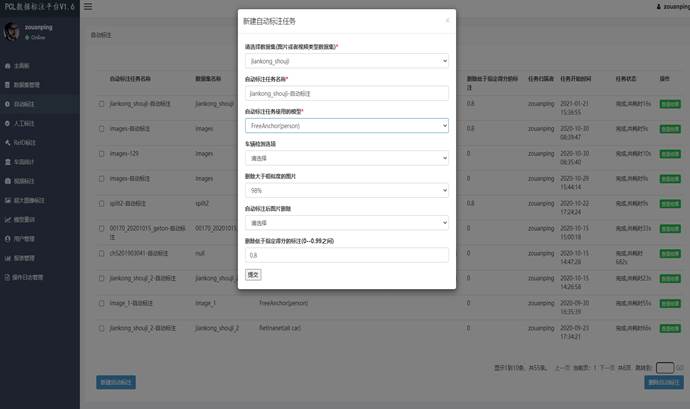The width and height of the screenshot is (690, 409).
Task: Click the zouanping user avatar in sidebar
Action: [x=11, y=33]
